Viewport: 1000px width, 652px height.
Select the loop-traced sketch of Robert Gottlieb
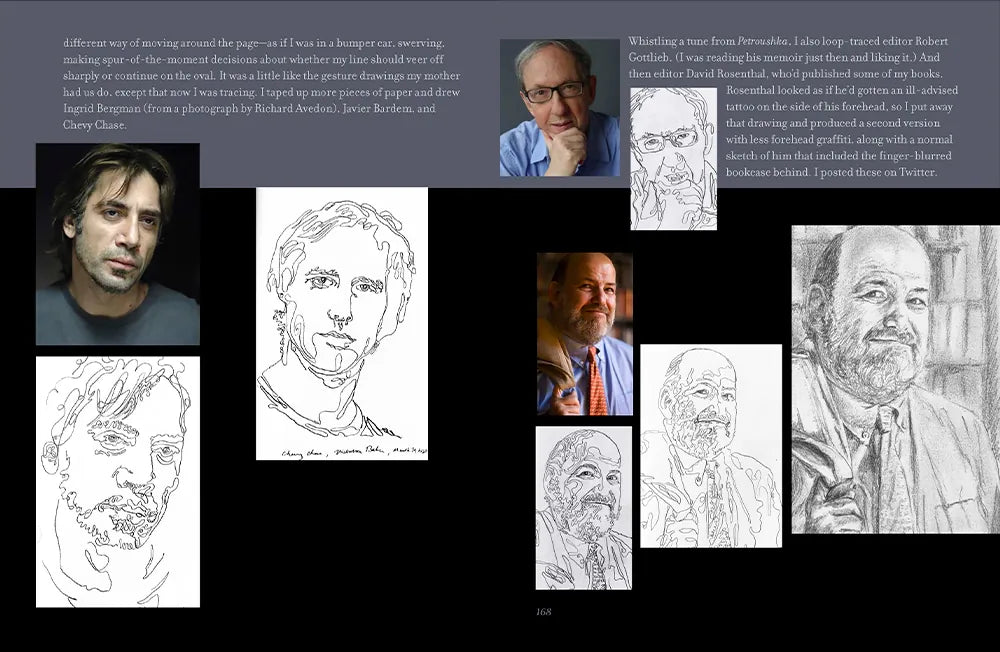(x=673, y=158)
